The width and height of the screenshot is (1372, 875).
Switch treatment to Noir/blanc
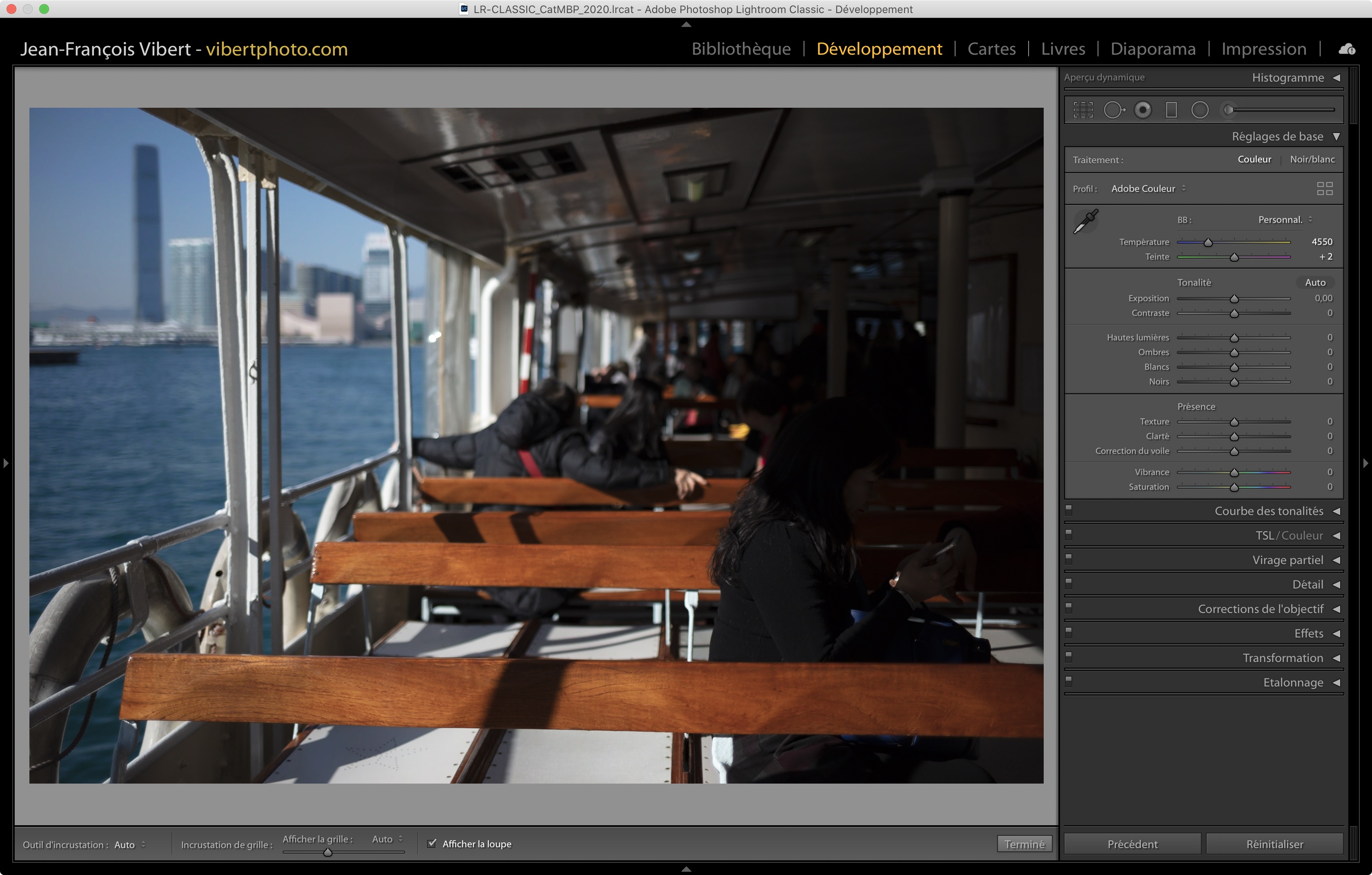[x=1312, y=160]
